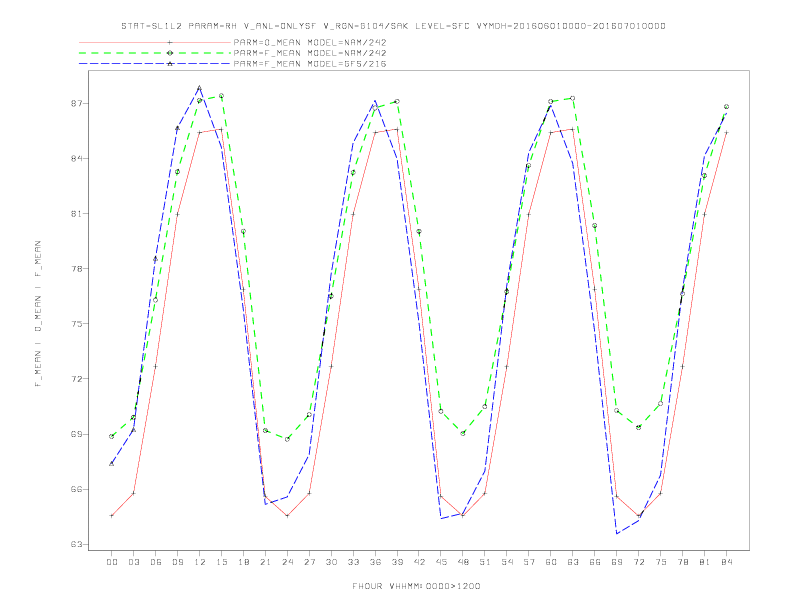
Task: Click x-axis tick label 69
Action: (617, 562)
